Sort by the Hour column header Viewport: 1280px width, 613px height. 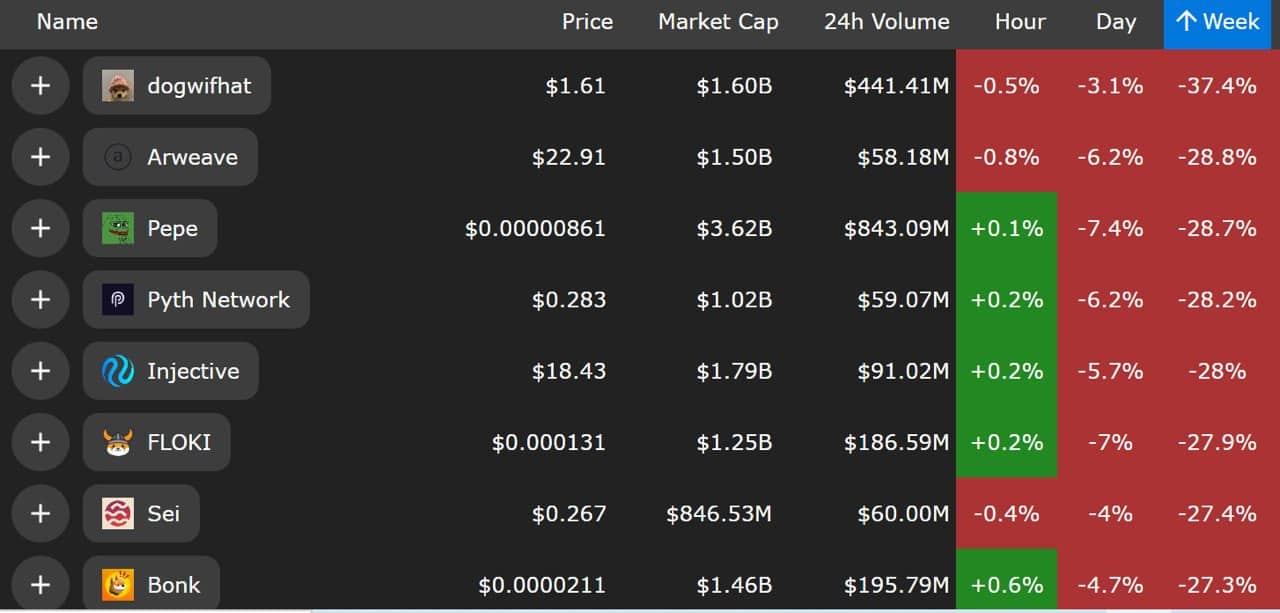pyautogui.click(x=1020, y=22)
